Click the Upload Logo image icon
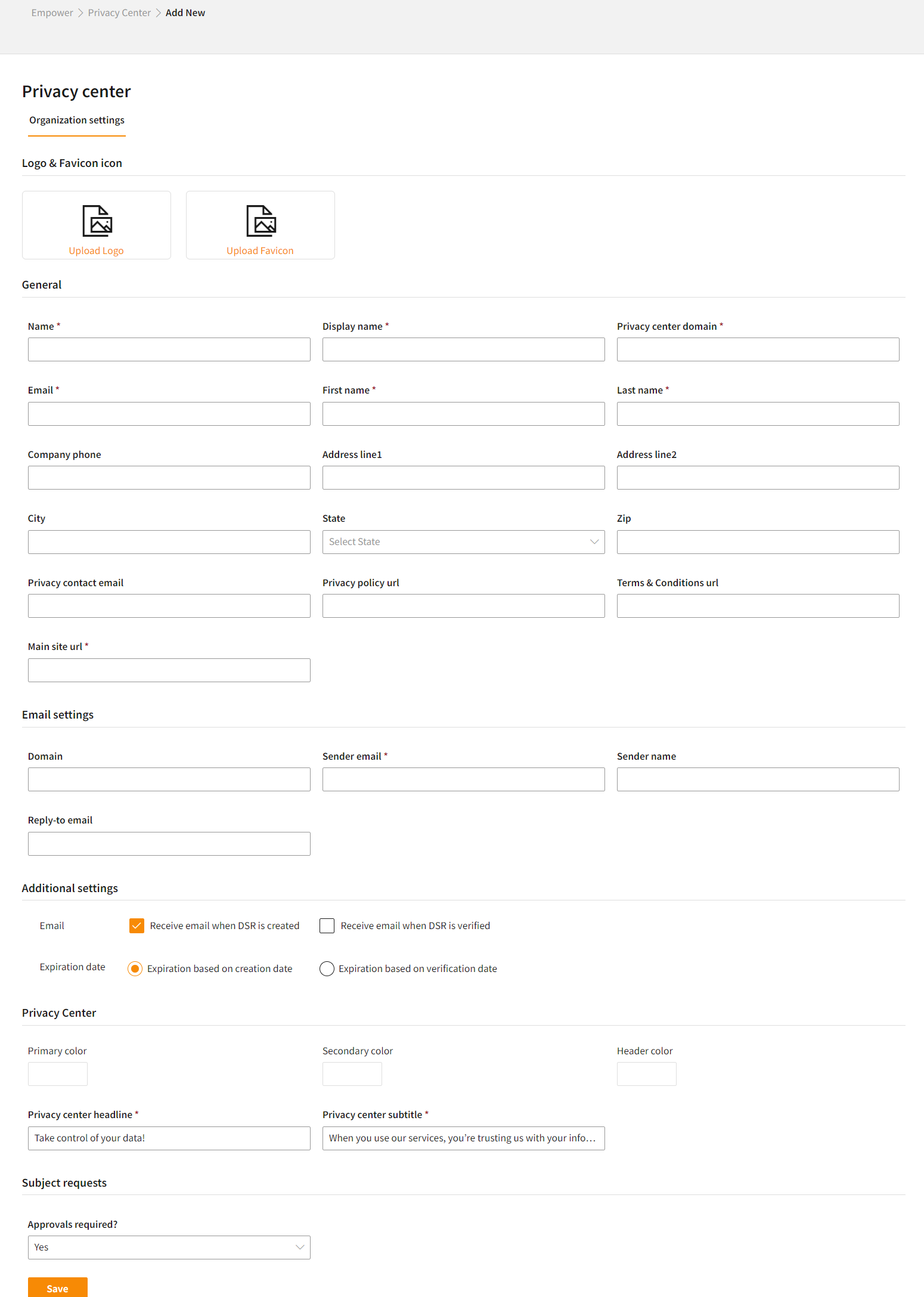924x1297 pixels. (97, 221)
